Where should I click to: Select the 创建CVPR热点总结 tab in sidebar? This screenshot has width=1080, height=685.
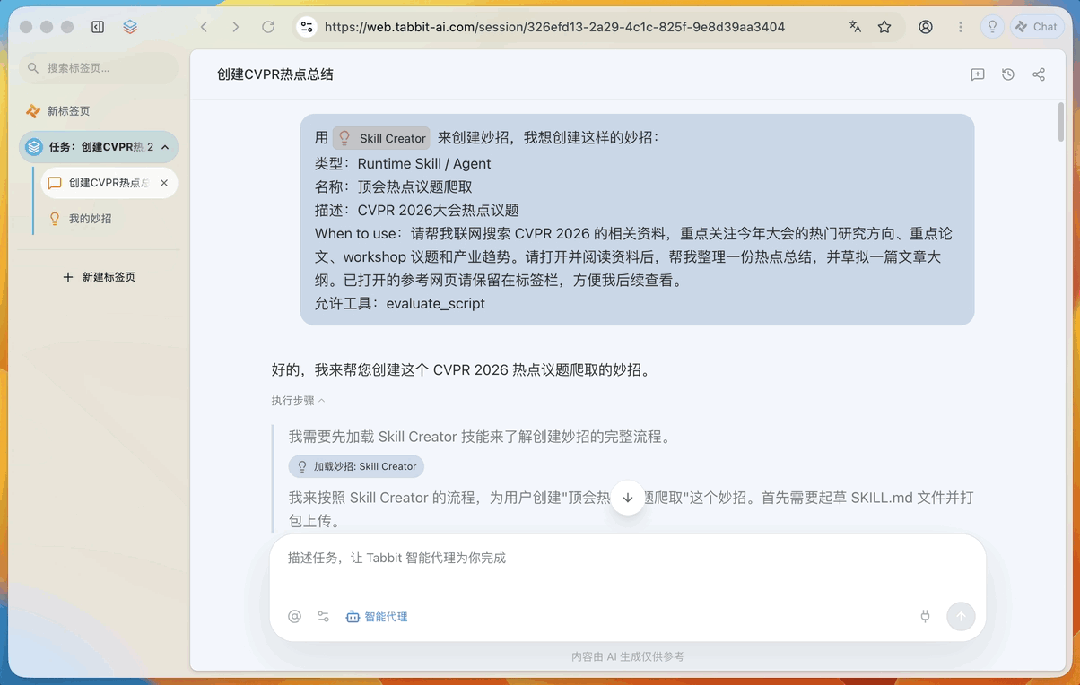(108, 183)
